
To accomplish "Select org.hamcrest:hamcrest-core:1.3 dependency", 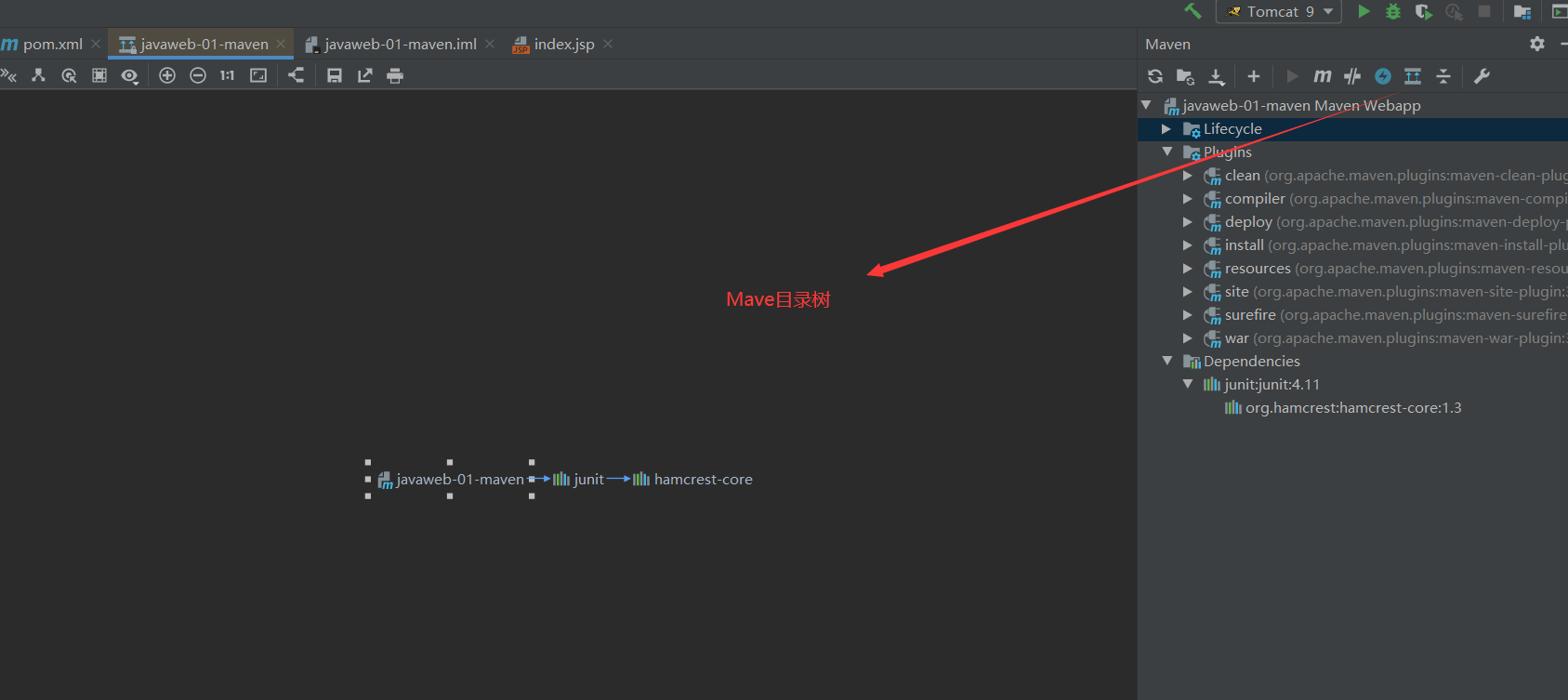I will click(x=1352, y=407).
